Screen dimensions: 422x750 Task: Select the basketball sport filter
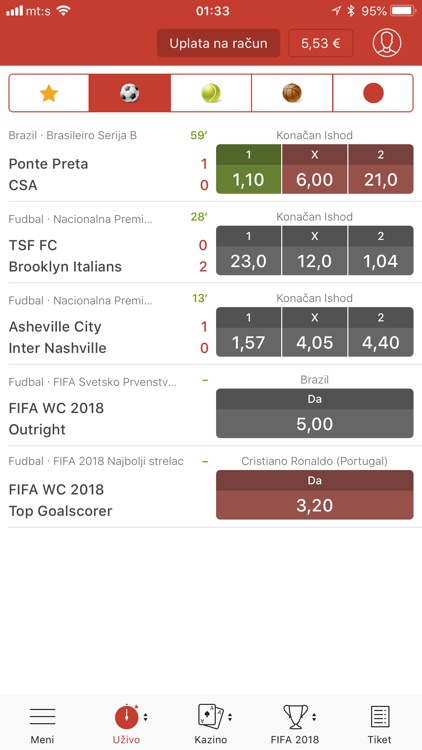[x=292, y=93]
